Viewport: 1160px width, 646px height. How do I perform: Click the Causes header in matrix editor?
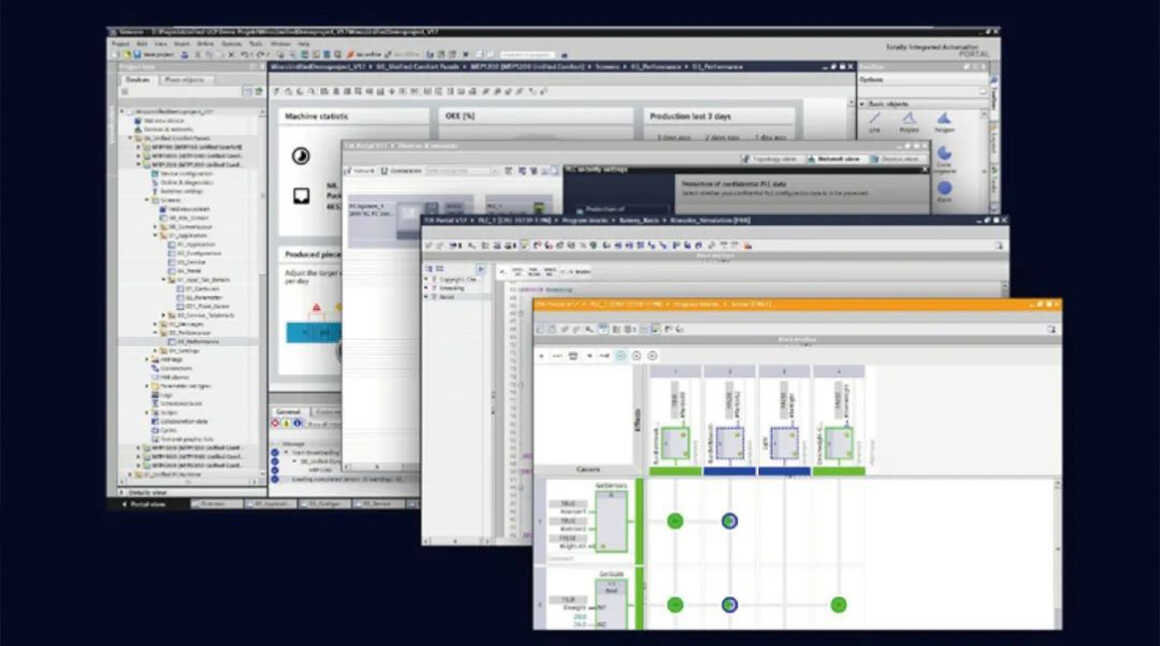[587, 470]
